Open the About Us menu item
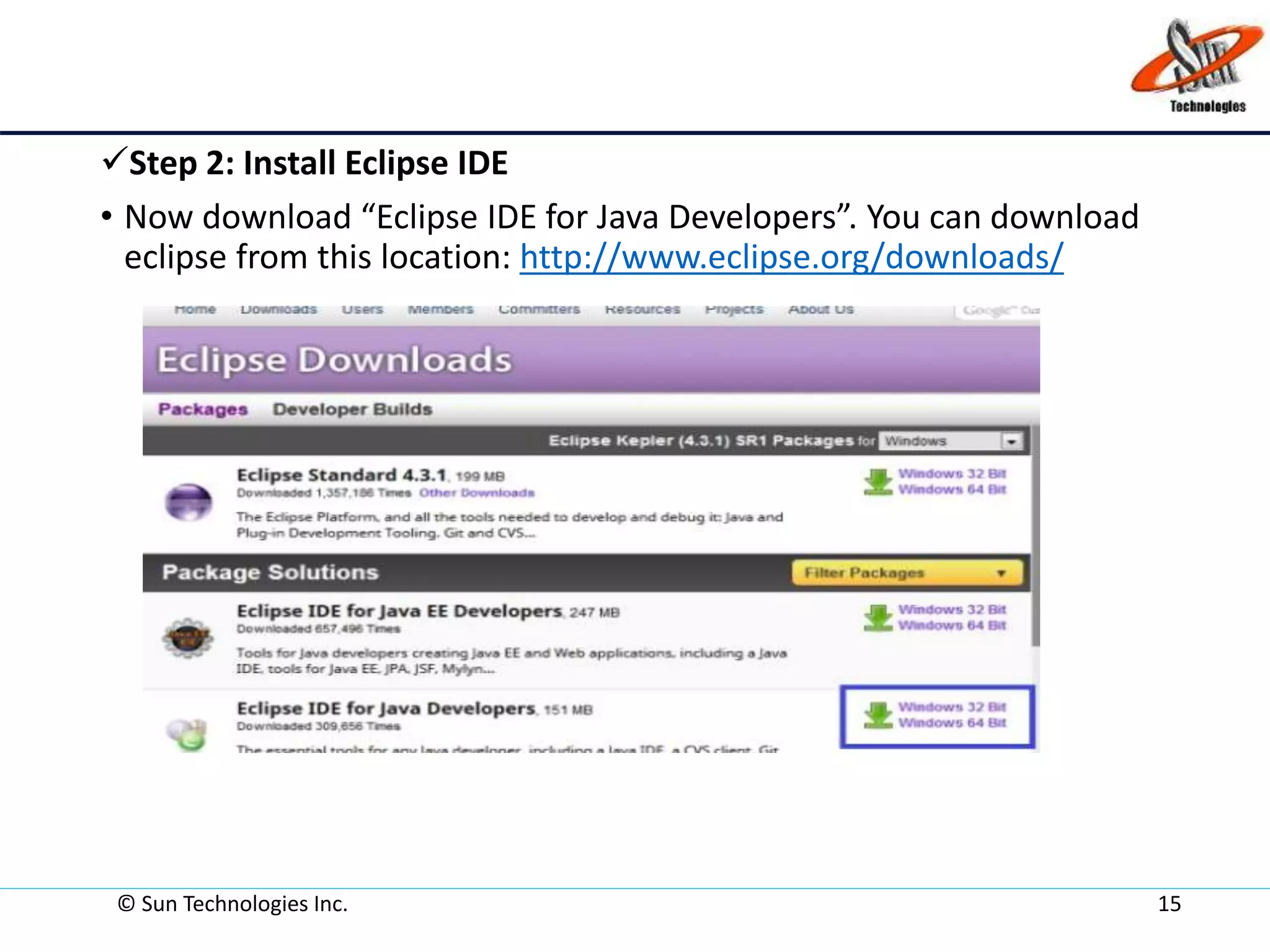 (x=821, y=309)
